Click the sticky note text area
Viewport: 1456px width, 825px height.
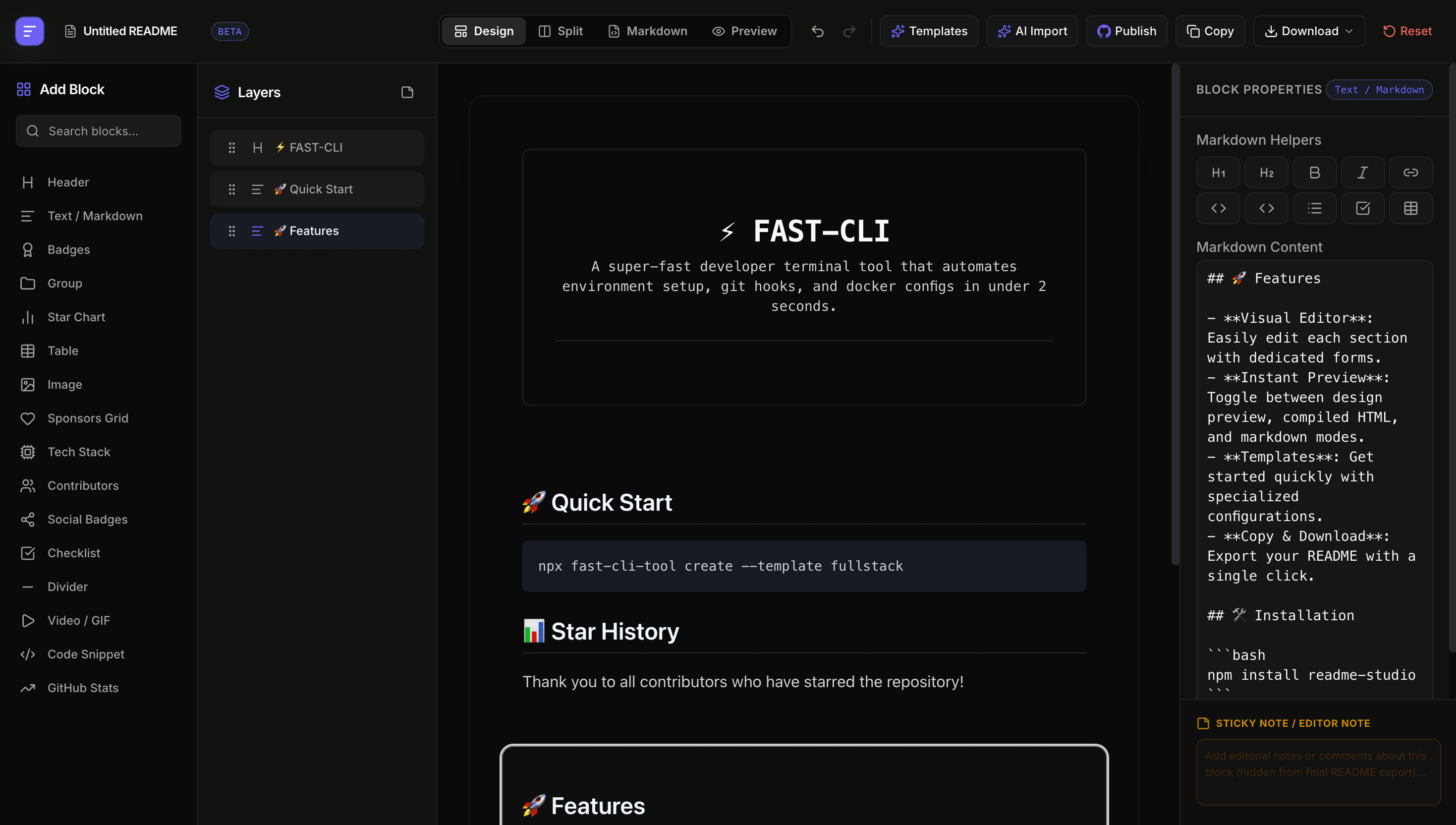coord(1318,772)
